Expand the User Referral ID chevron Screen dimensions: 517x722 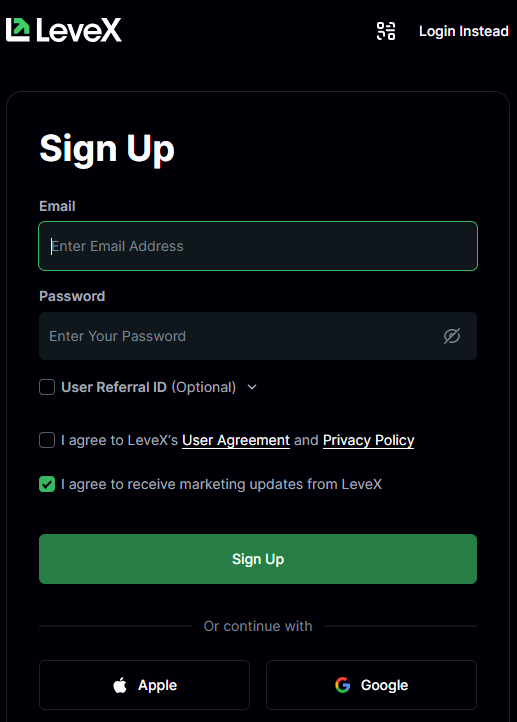[252, 387]
